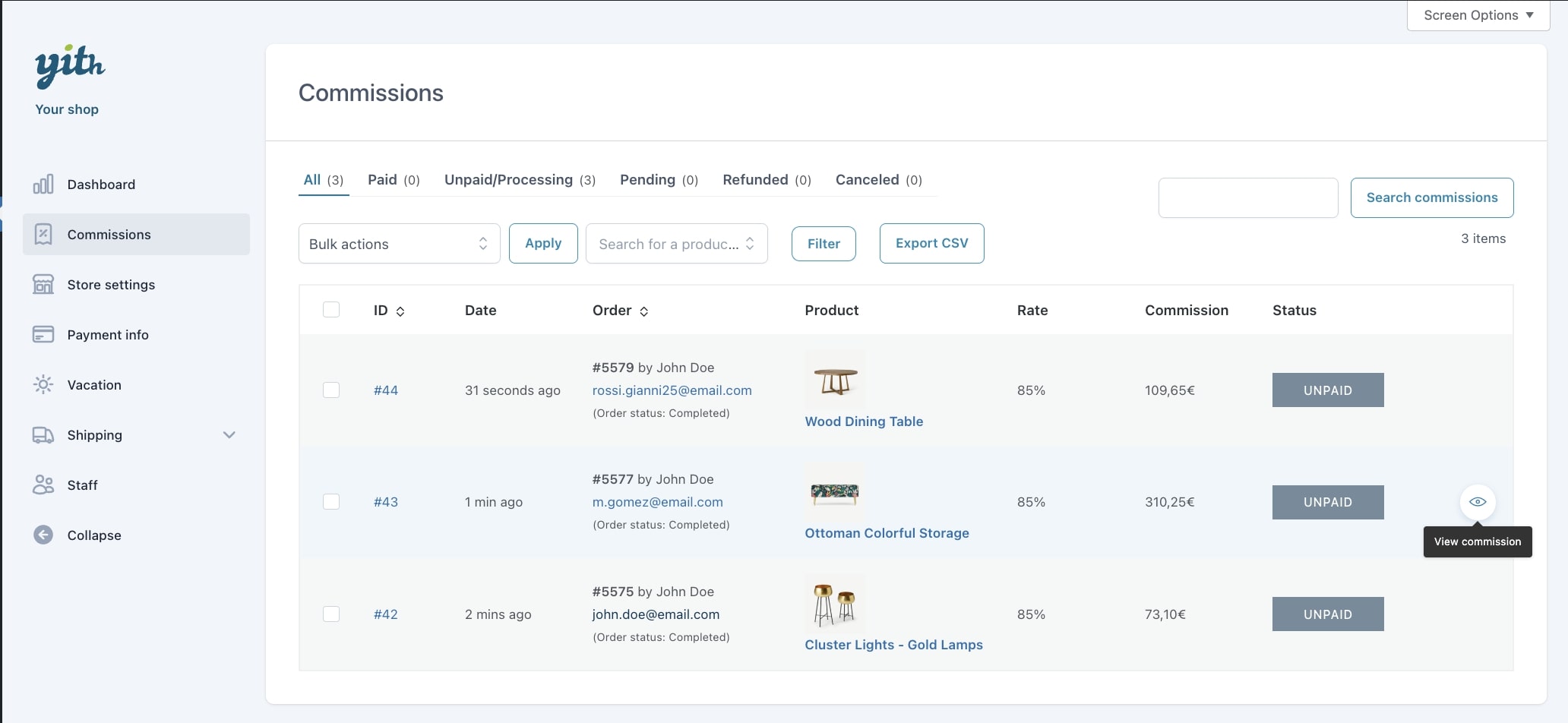Click the Payment info card icon
Image resolution: width=1568 pixels, height=723 pixels.
click(x=43, y=335)
